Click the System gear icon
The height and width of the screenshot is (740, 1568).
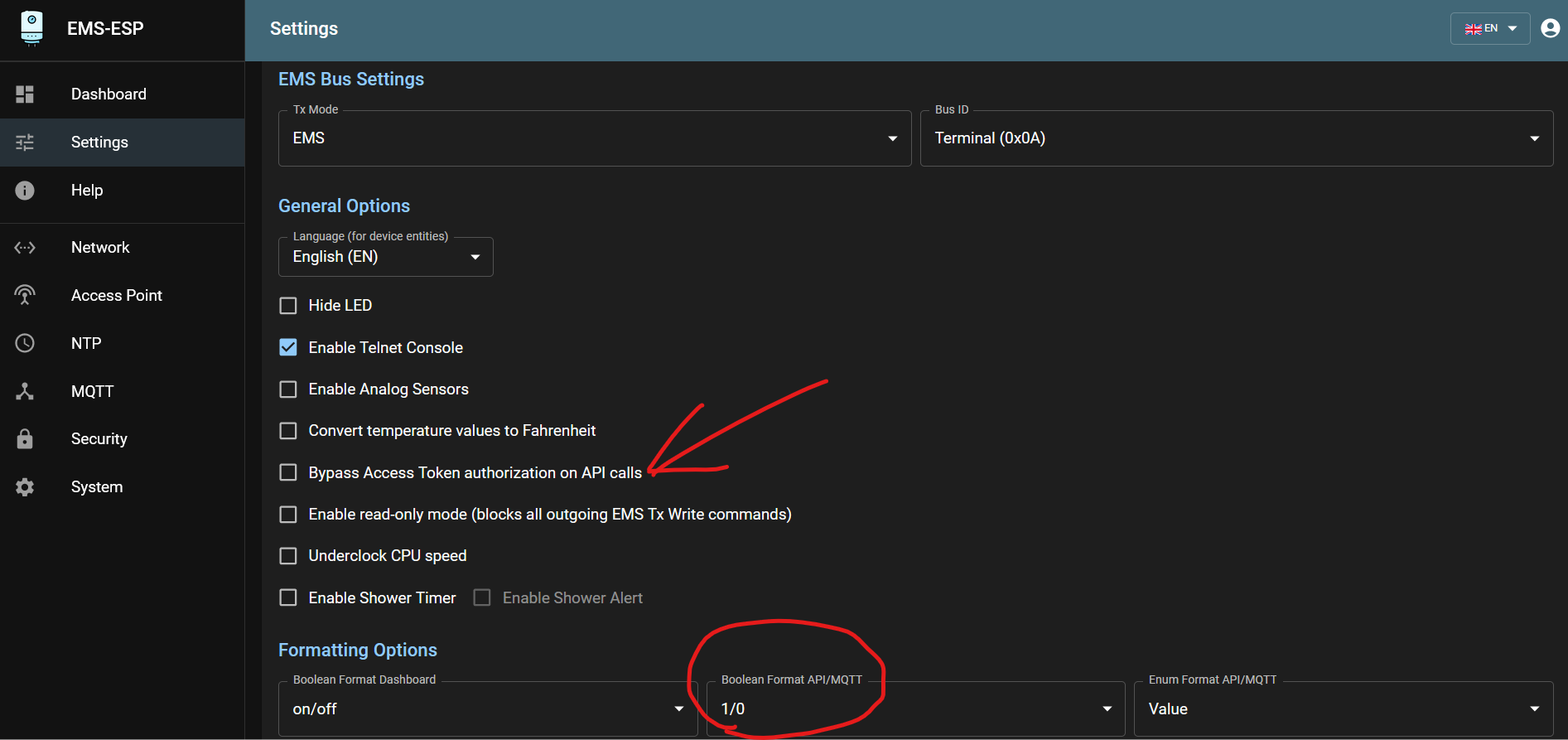coord(25,487)
